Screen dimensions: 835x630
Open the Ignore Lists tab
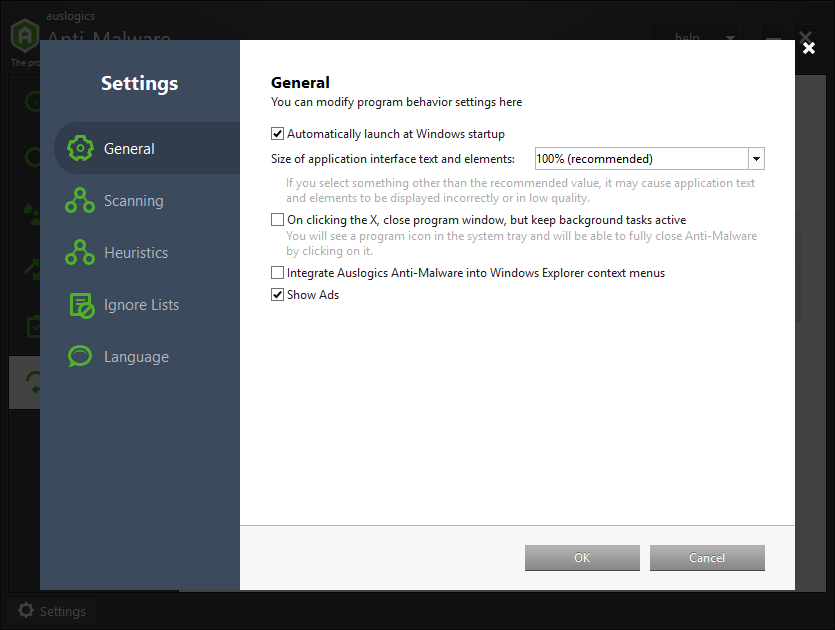(x=147, y=305)
